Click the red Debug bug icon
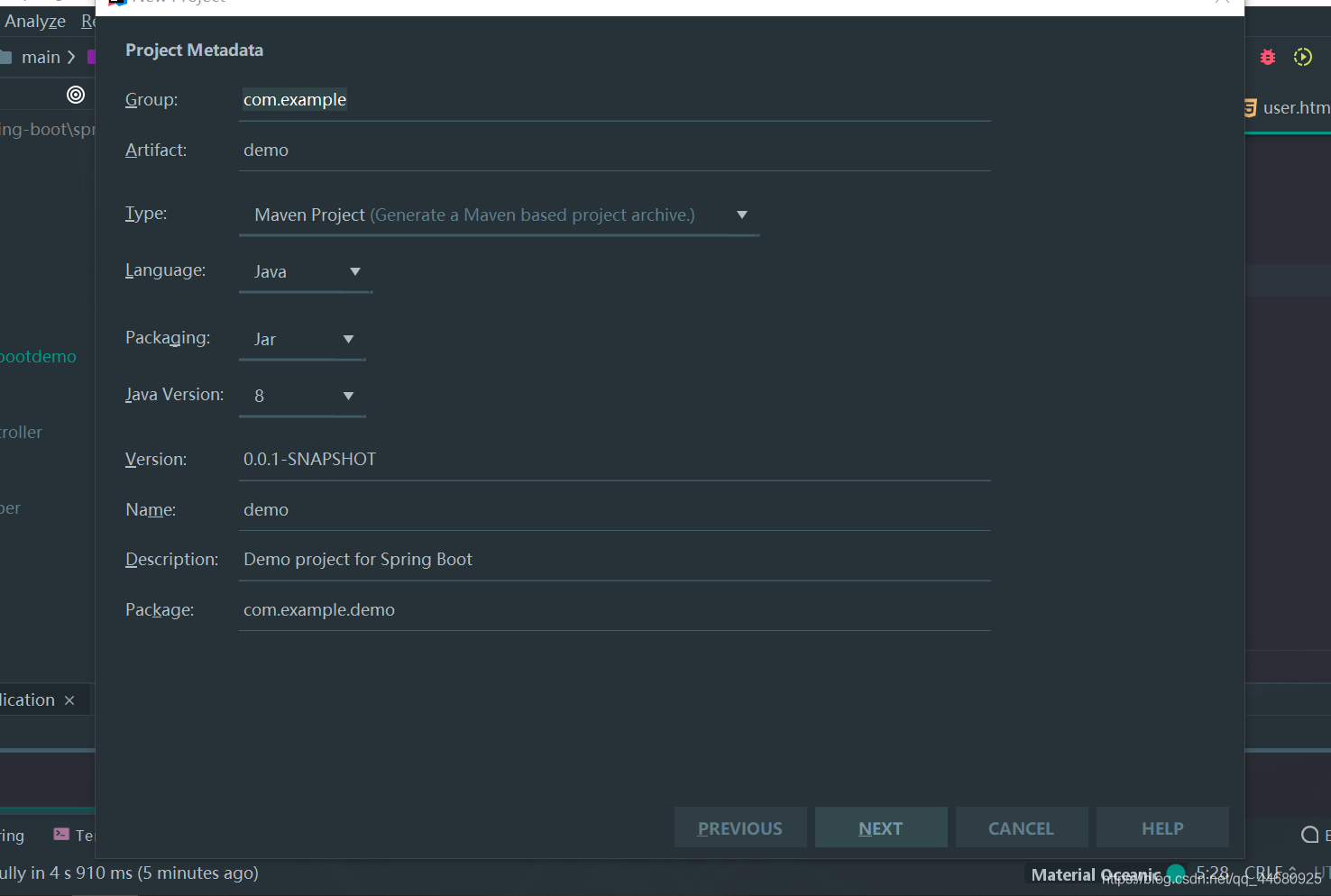 (x=1268, y=57)
